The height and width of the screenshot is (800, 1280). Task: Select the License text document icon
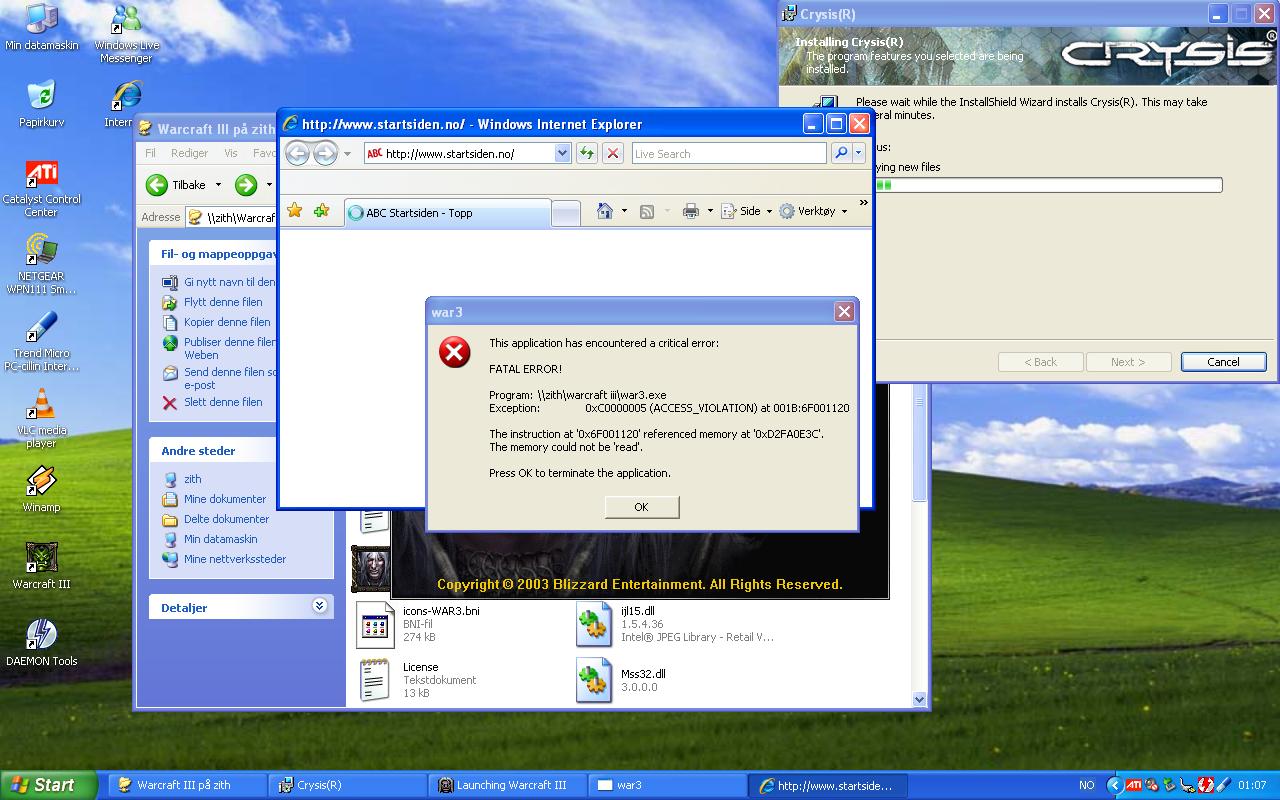[375, 680]
